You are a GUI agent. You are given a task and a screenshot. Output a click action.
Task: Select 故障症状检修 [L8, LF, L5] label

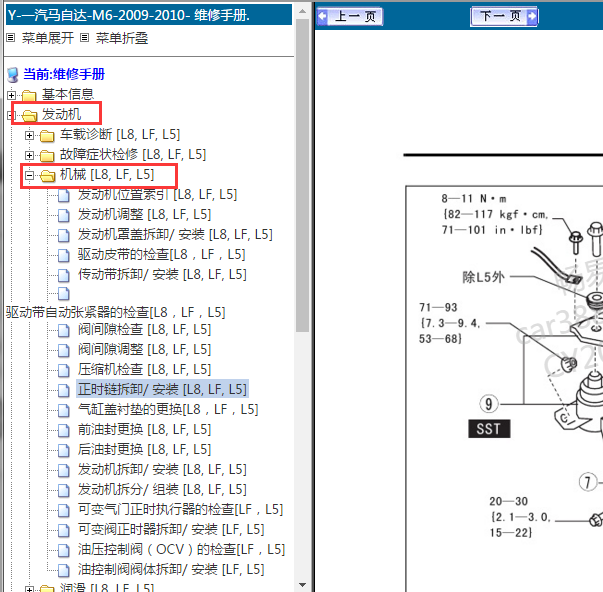click(x=133, y=154)
